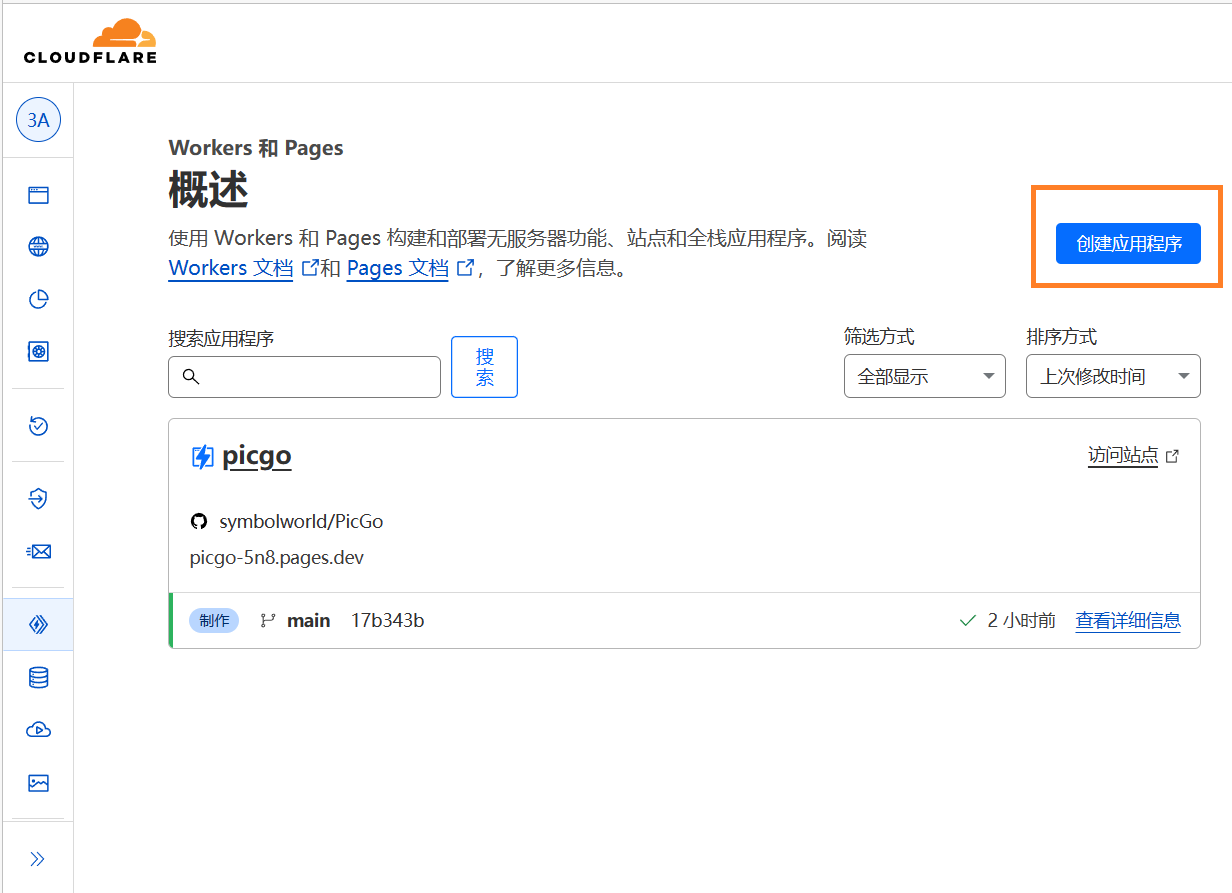The width and height of the screenshot is (1232, 893).
Task: Open domain registration globe icon
Action: click(38, 247)
